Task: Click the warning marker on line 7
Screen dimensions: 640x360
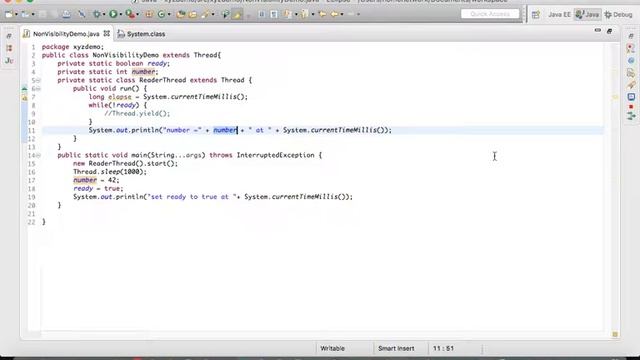Action: pos(24,98)
